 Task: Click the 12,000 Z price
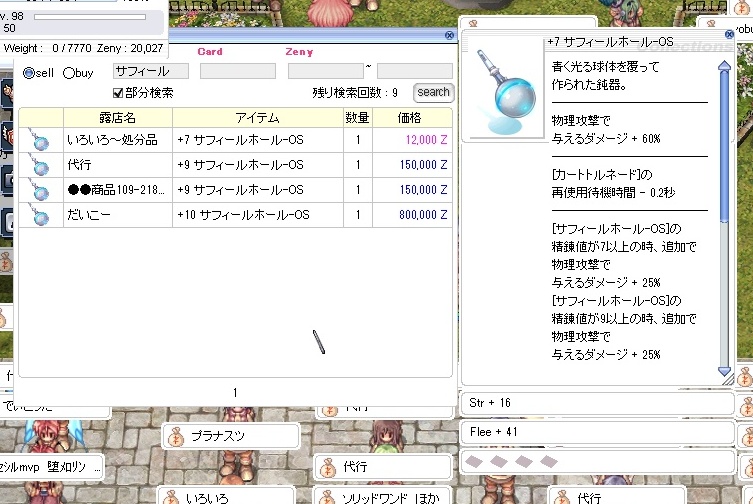click(x=426, y=140)
